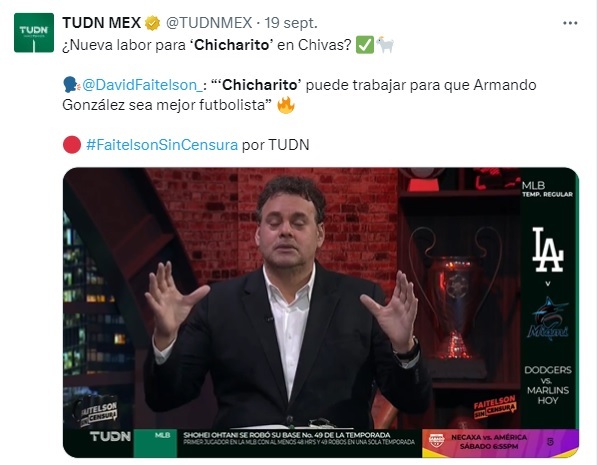Viewport: 597px width, 465px height.
Task: Click the green check mark emoji
Action: click(364, 45)
